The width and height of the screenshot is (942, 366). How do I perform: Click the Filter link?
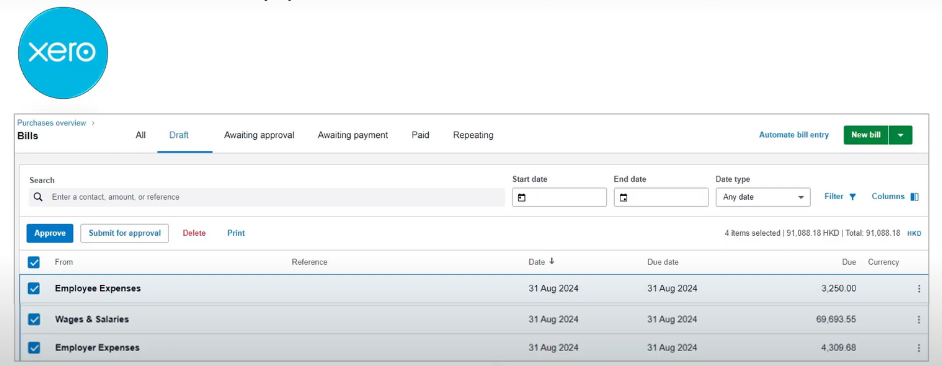point(834,197)
